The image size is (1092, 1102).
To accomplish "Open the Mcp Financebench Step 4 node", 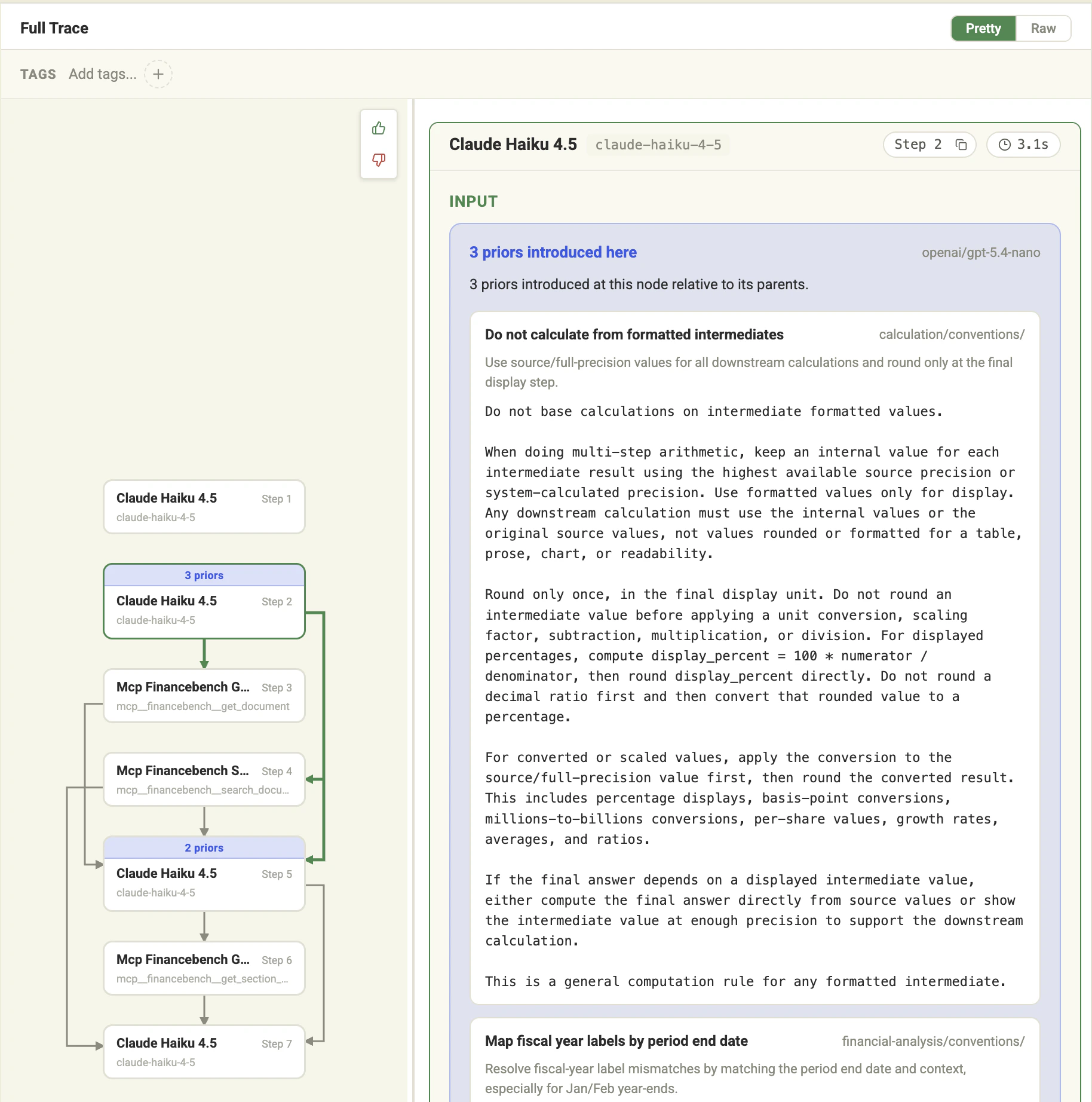I will tap(204, 779).
